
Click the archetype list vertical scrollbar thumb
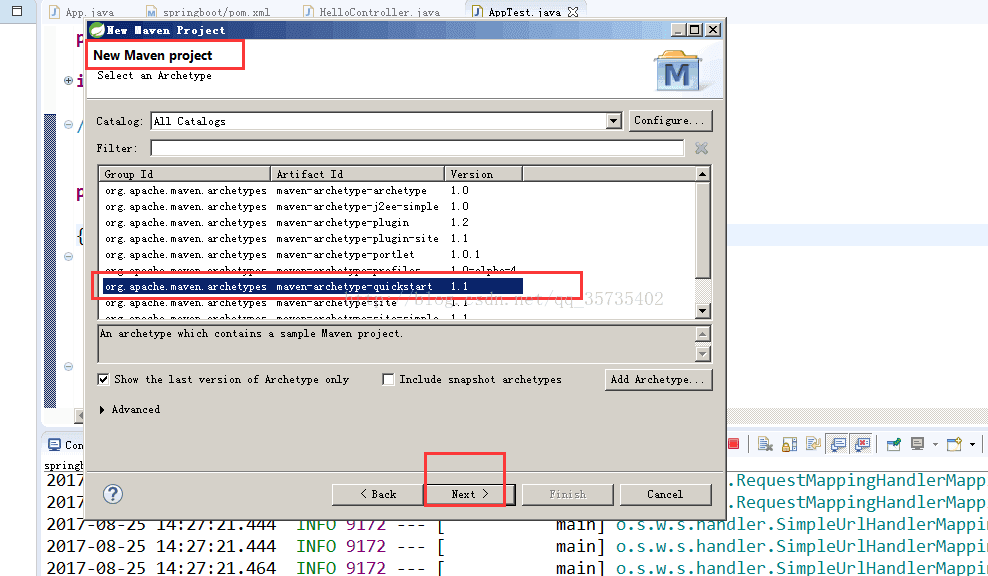point(703,230)
